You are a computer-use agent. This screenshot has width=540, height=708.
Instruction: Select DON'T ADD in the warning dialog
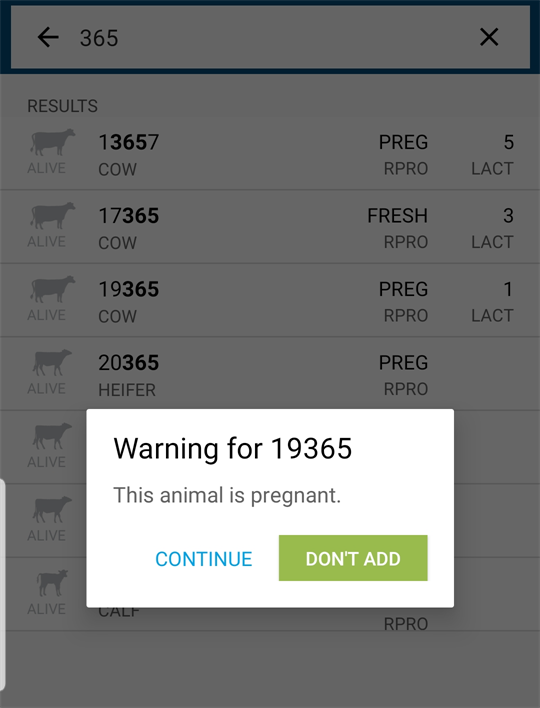[353, 558]
